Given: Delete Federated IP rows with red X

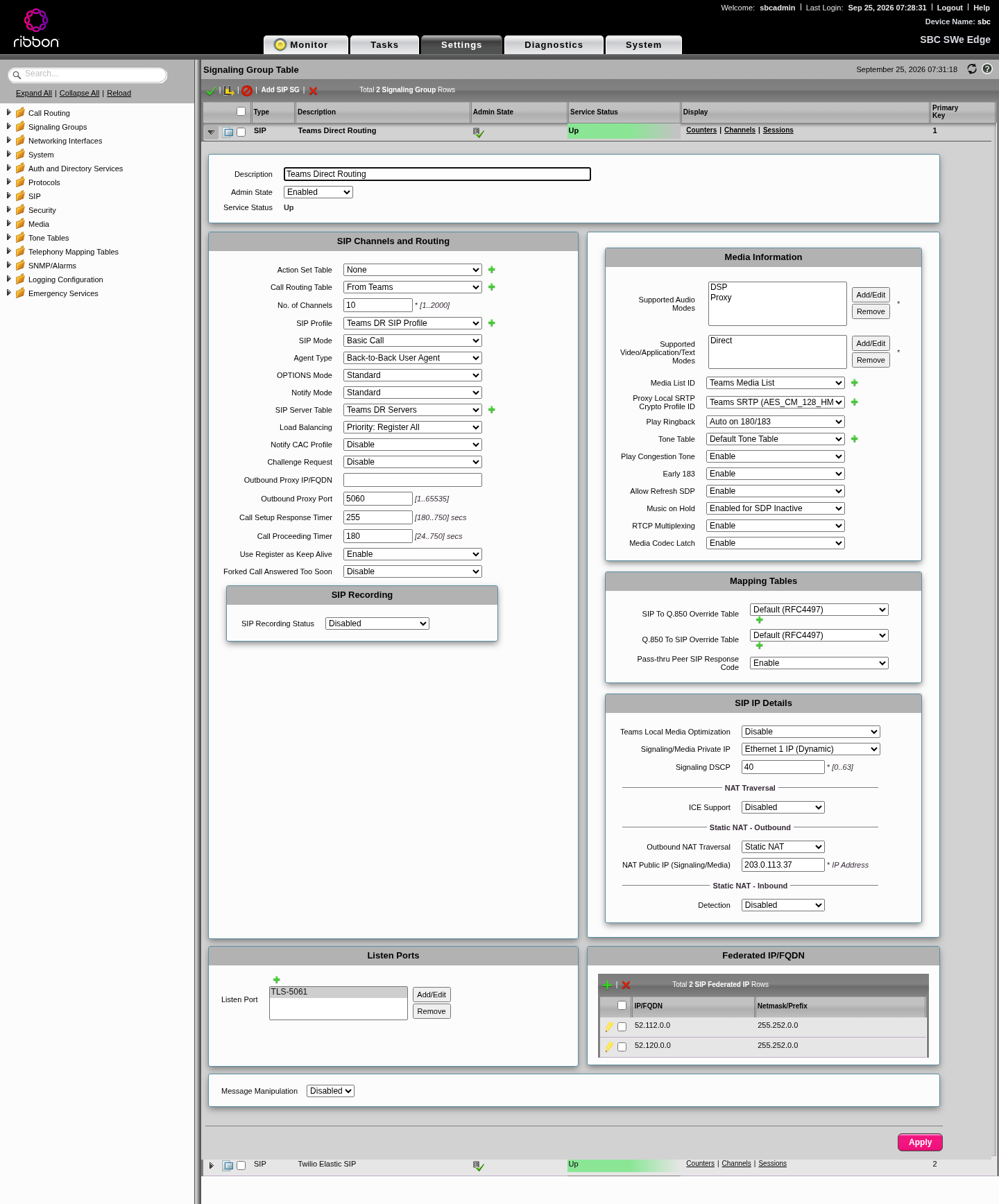Looking at the screenshot, I should 626,985.
